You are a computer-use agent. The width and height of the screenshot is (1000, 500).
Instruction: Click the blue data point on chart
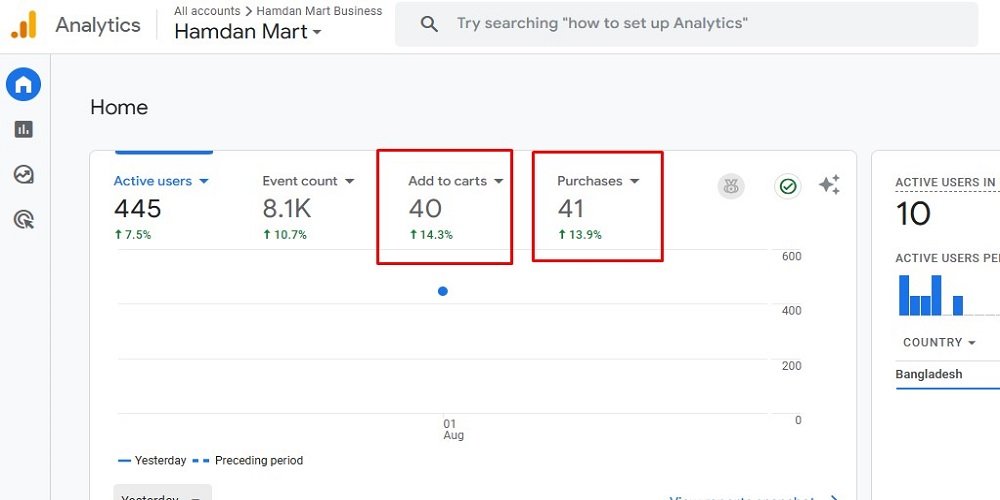click(x=443, y=291)
